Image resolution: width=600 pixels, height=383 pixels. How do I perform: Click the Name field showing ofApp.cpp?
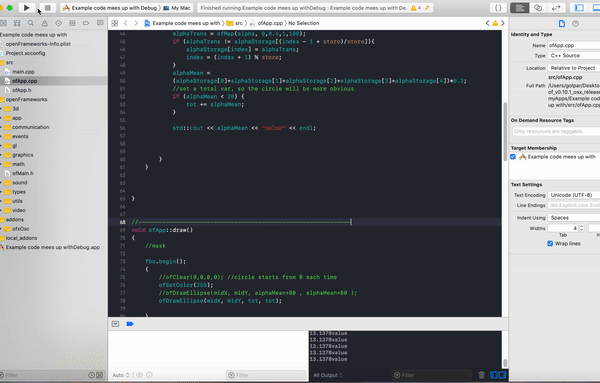point(574,45)
